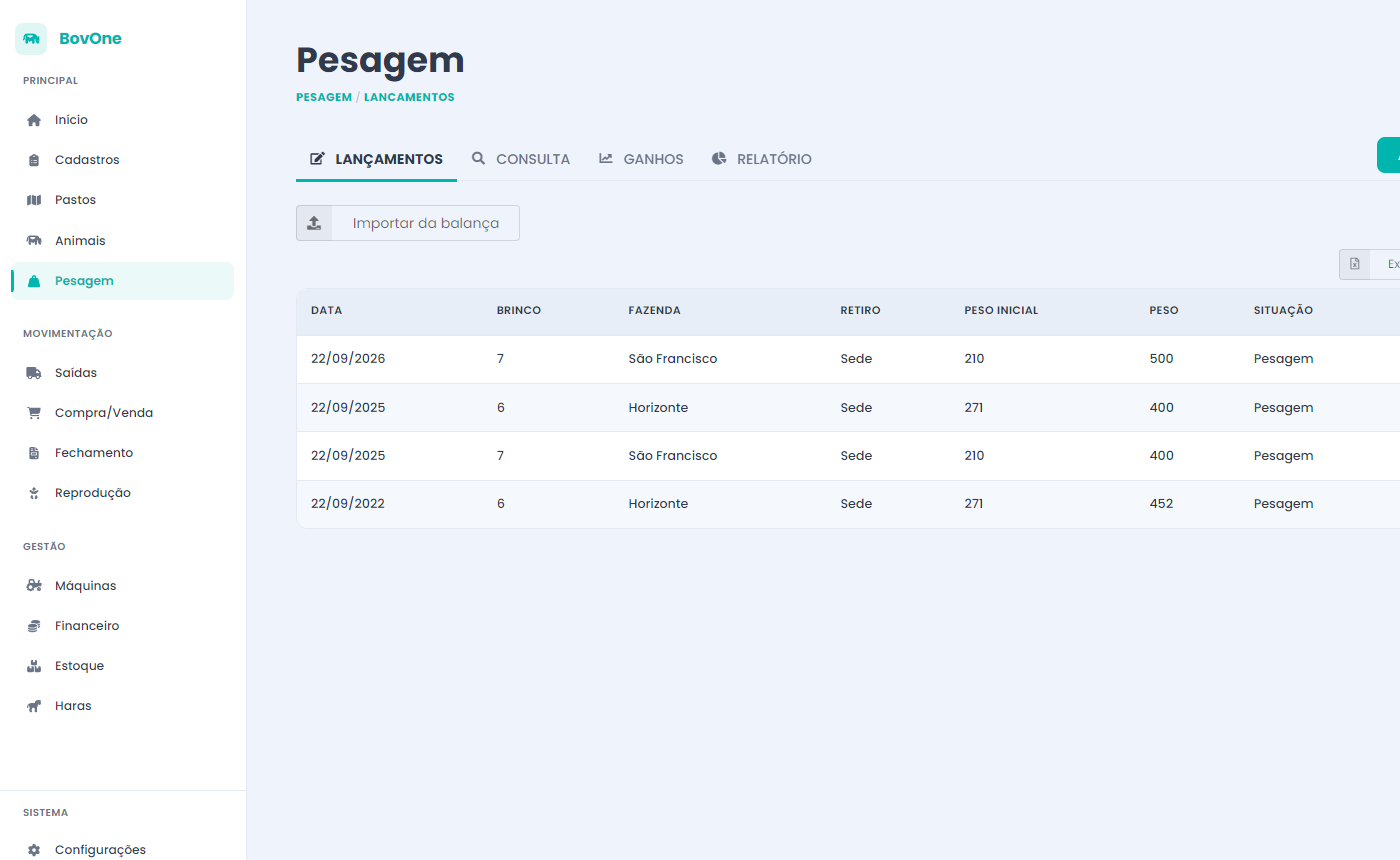Click the Fechamento document icon
The height and width of the screenshot is (860, 1400).
coord(34,453)
